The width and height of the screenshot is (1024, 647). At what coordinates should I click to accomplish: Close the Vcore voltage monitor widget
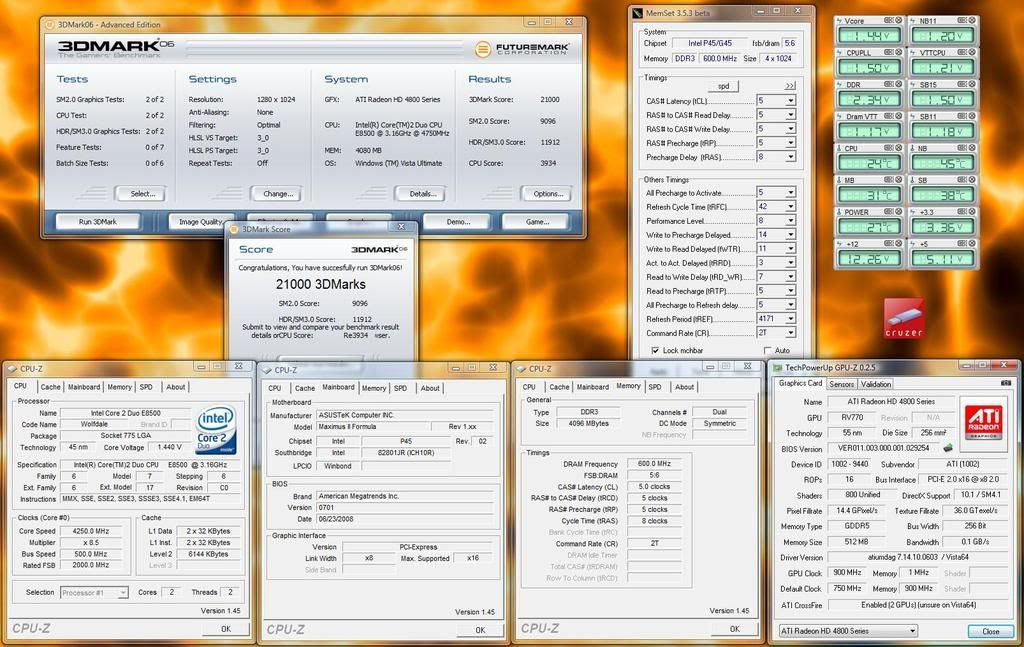(x=899, y=21)
